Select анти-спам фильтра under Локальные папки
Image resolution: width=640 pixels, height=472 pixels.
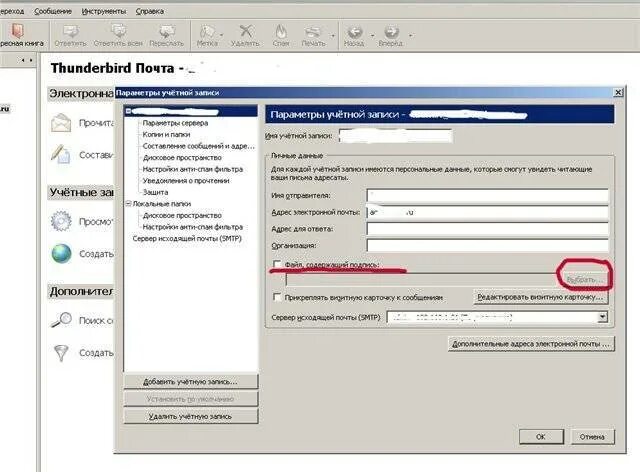tap(193, 227)
